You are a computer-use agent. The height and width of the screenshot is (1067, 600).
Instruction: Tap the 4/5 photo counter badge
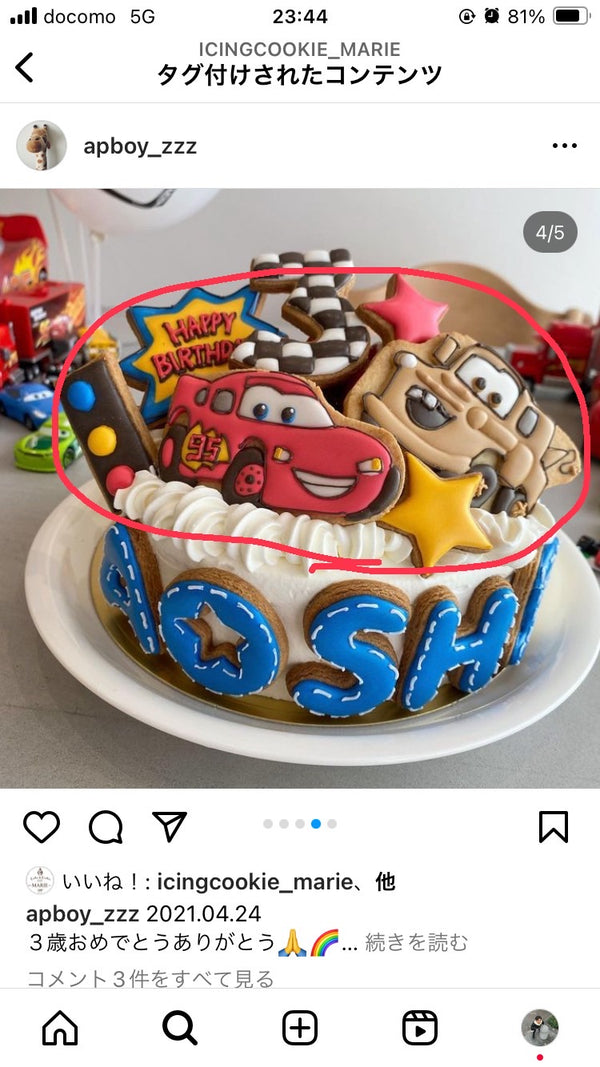(550, 233)
